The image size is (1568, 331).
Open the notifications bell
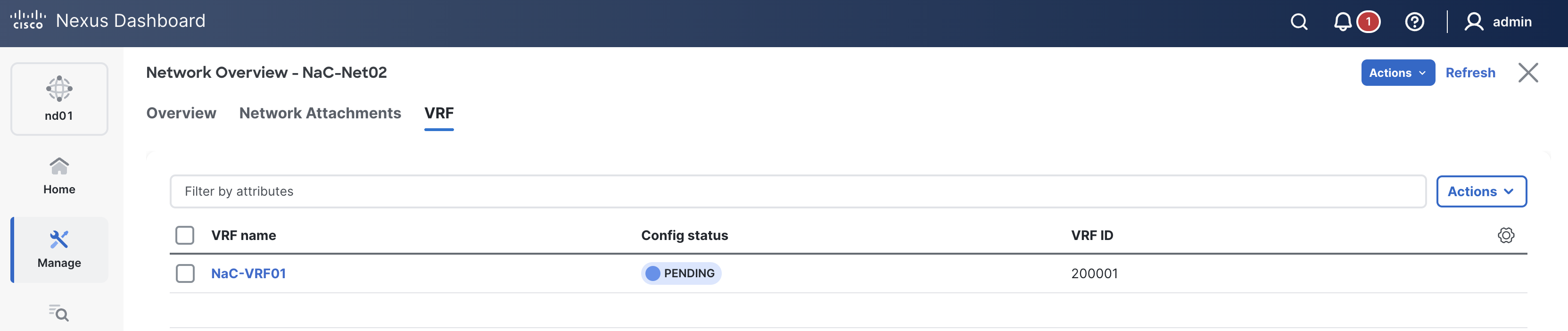tap(1342, 22)
